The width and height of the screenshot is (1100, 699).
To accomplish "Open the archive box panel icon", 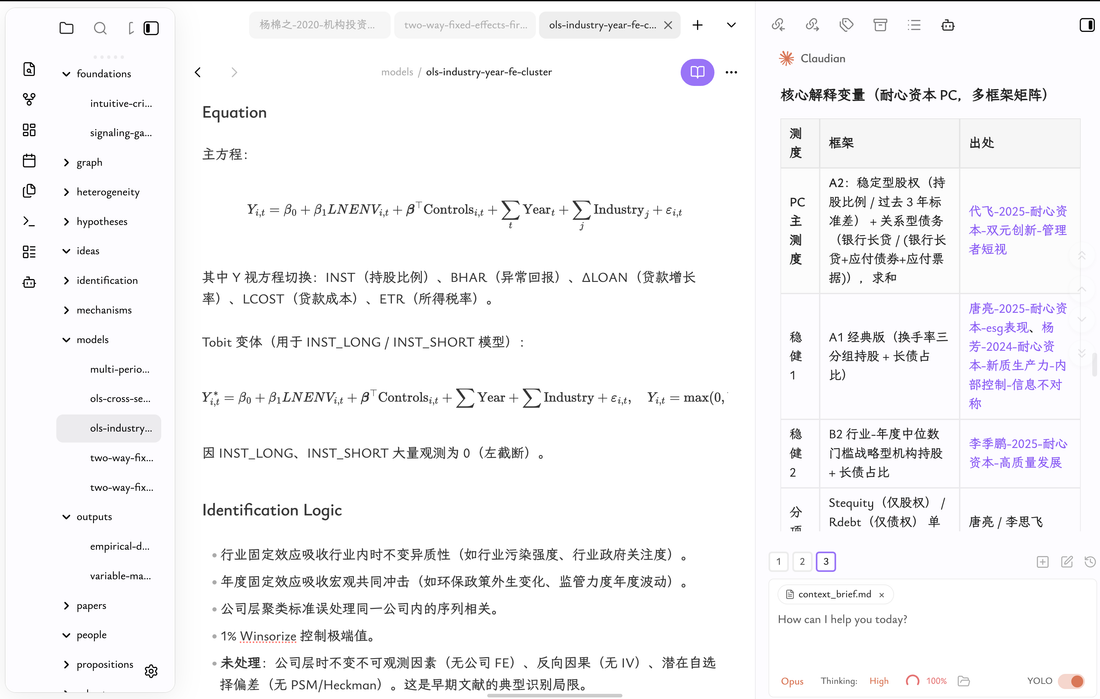I will (880, 25).
